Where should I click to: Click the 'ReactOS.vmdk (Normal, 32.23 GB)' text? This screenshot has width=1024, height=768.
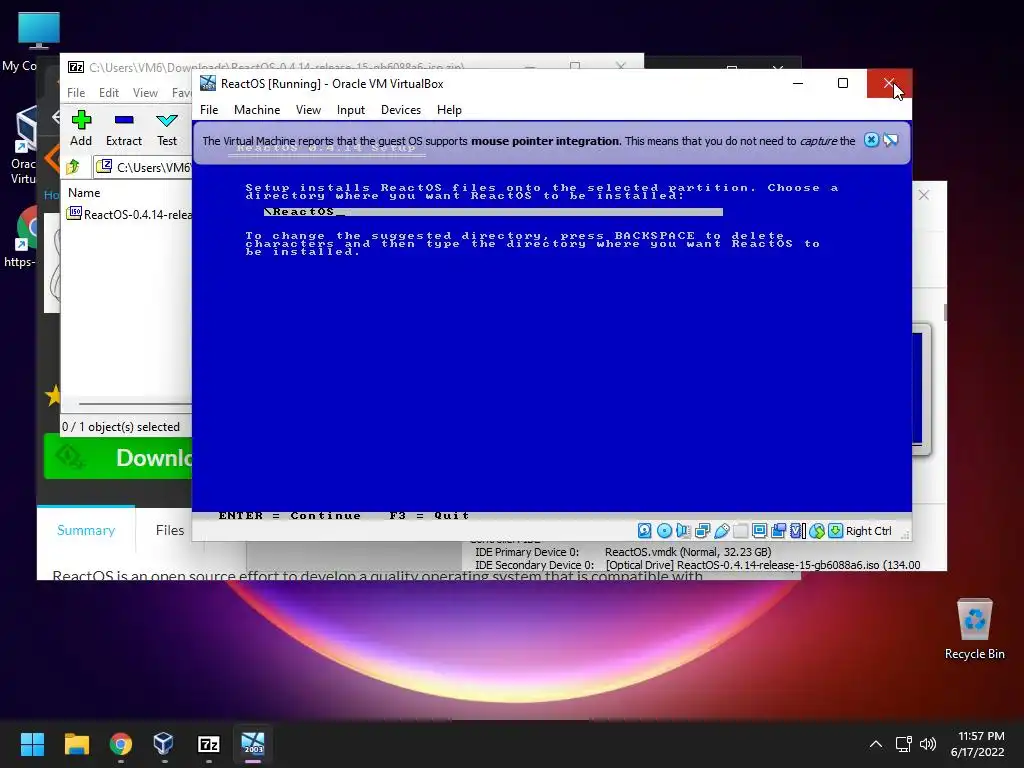(688, 552)
